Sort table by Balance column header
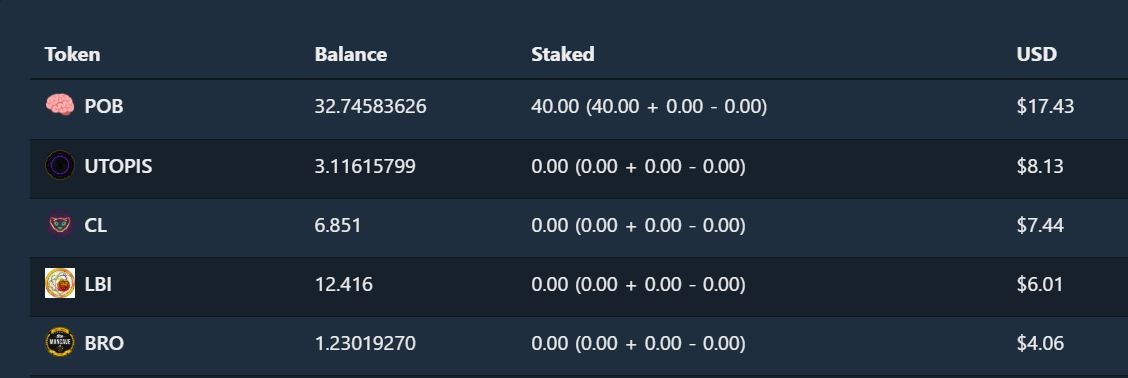The height and width of the screenshot is (378, 1128). tap(350, 54)
